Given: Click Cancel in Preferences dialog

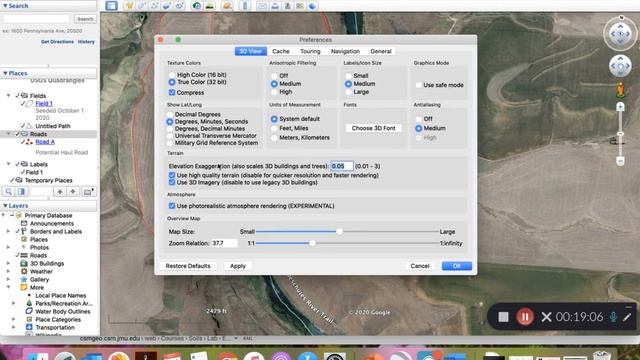Looking at the screenshot, I should tap(420, 266).
